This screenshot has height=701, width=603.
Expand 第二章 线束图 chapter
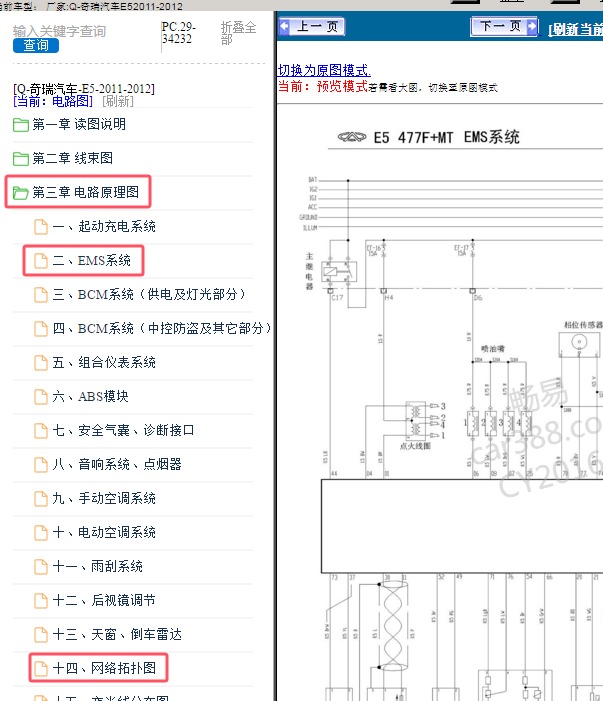coord(72,158)
